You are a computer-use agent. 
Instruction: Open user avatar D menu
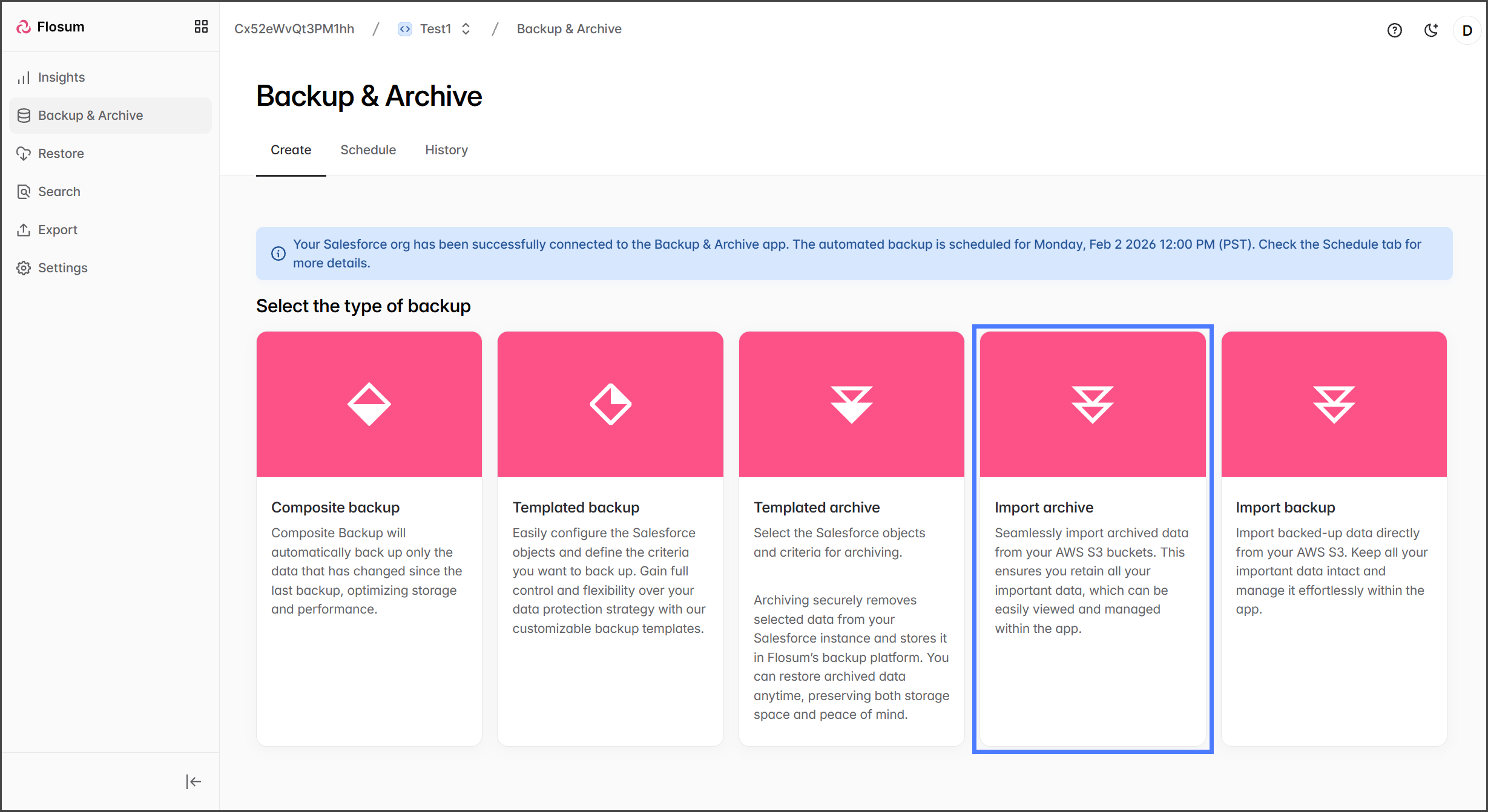click(x=1467, y=30)
